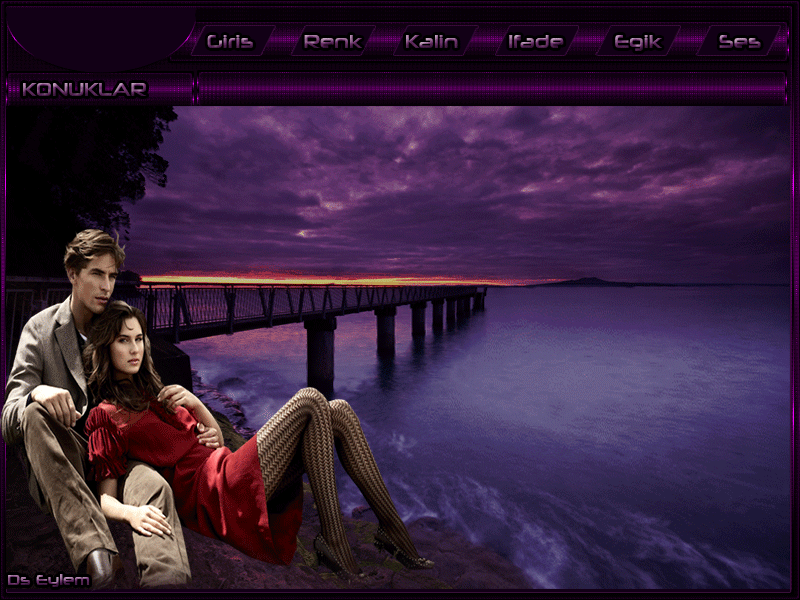Open the Renk color option

coord(332,42)
